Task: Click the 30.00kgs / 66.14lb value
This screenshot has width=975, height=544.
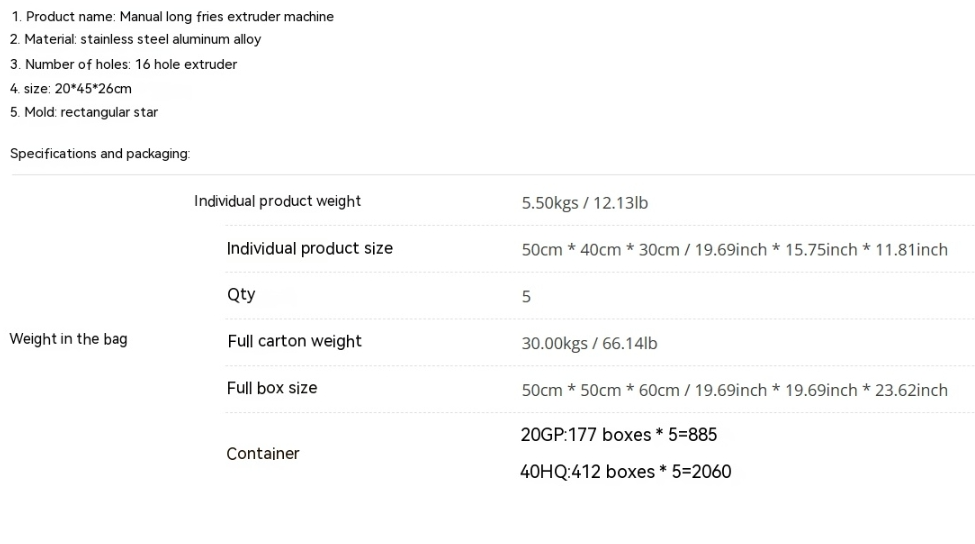Action: (x=589, y=343)
